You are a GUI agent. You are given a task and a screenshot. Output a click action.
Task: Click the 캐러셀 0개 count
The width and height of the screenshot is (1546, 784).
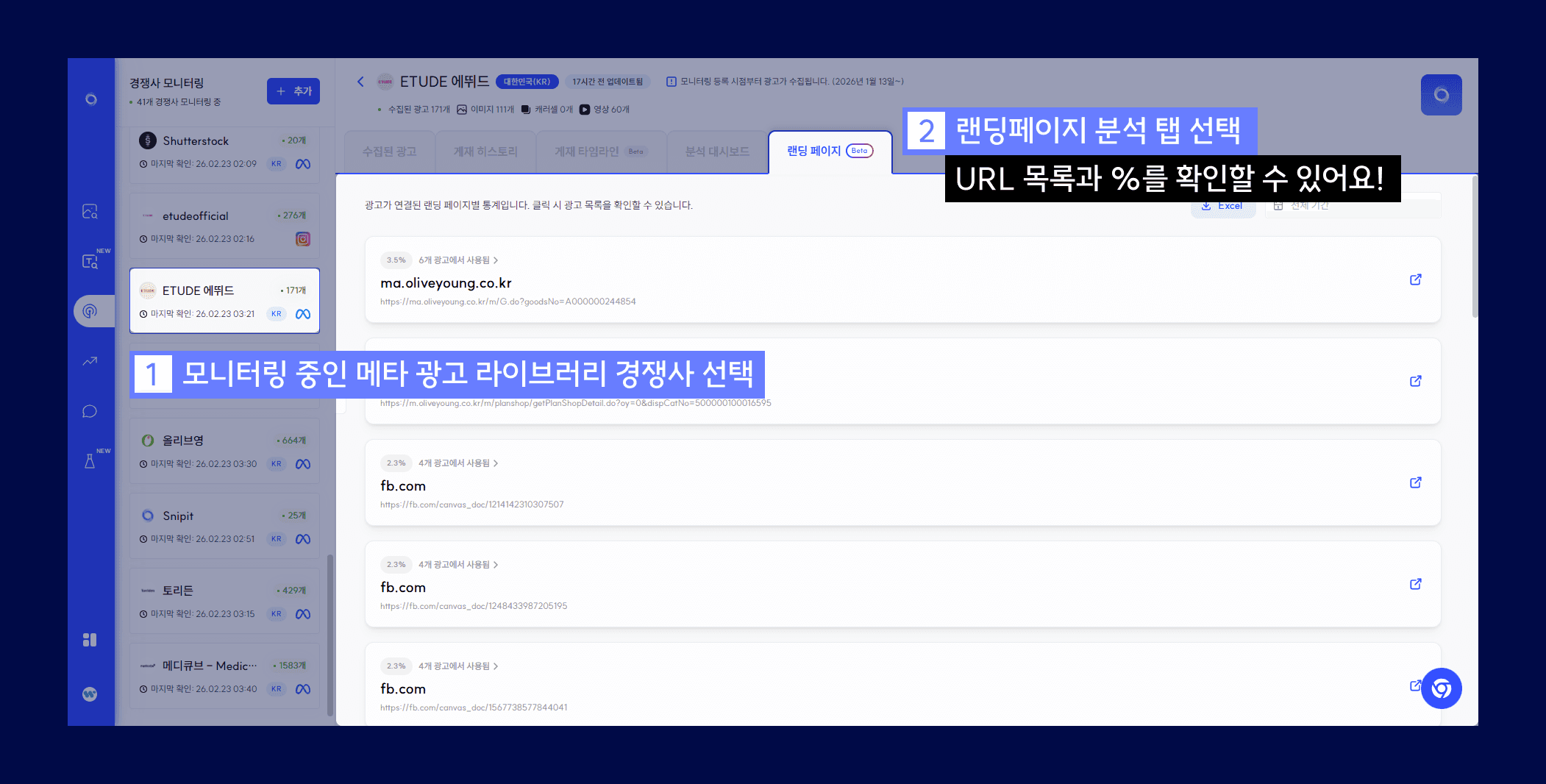pos(546,110)
